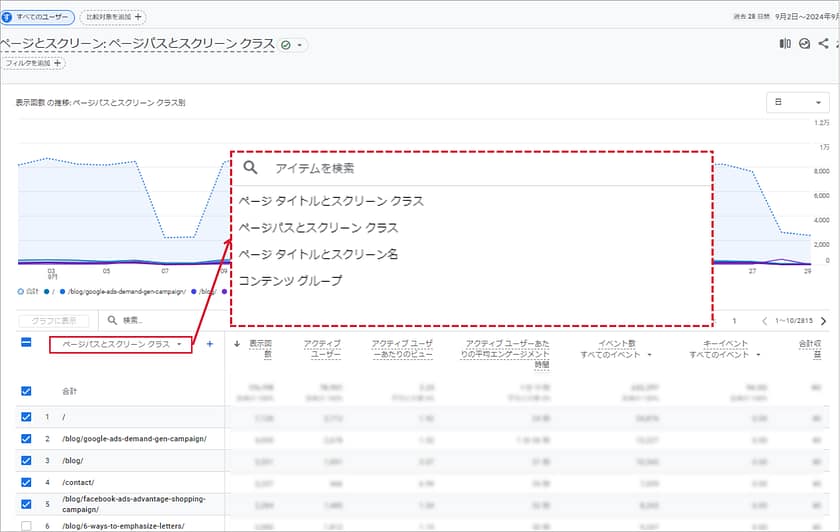Check the /blog/6-ways-to-emphasize-letters/ row checkbox

pyautogui.click(x=26, y=526)
